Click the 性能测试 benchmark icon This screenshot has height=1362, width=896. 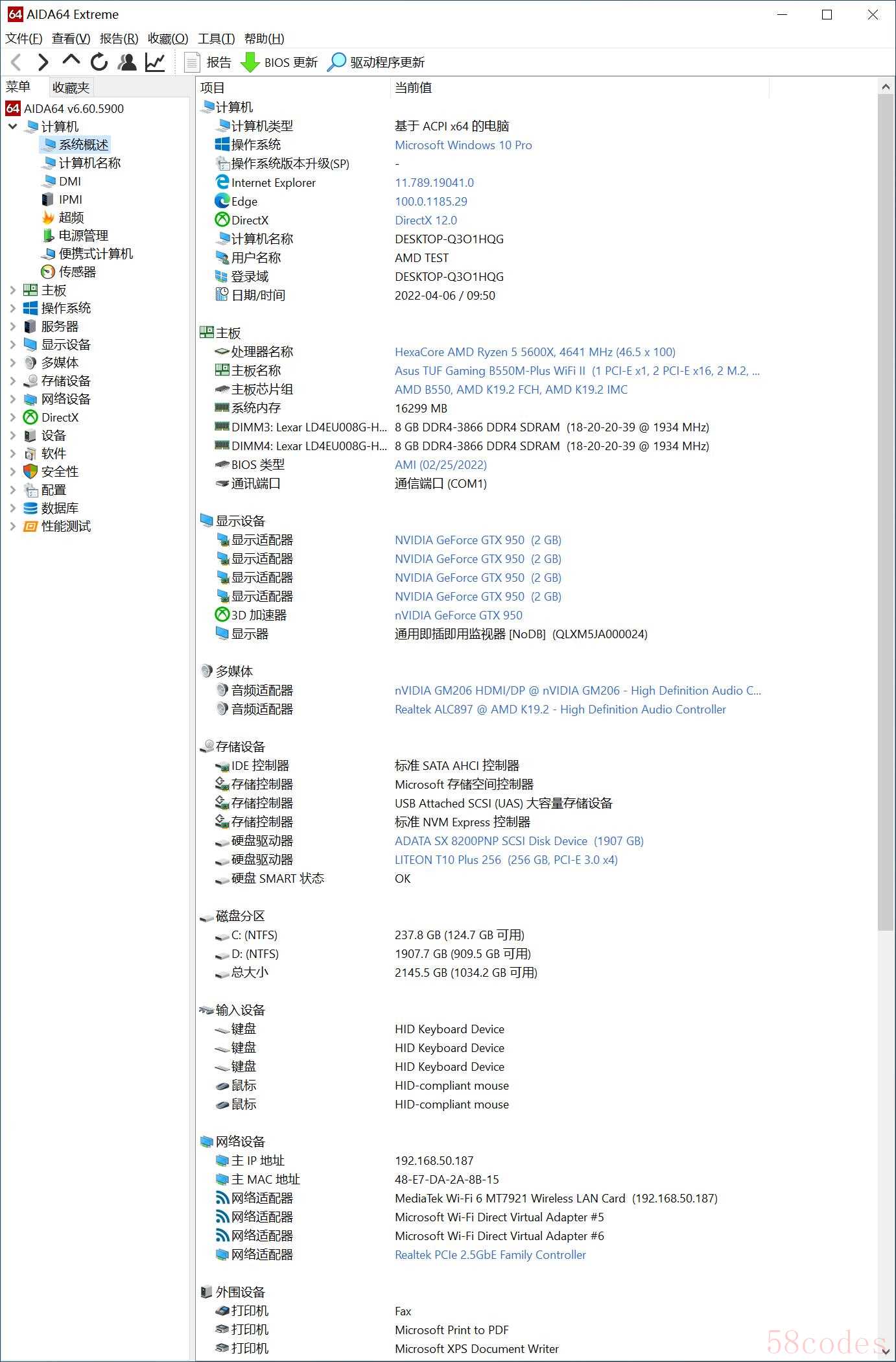click(x=30, y=526)
